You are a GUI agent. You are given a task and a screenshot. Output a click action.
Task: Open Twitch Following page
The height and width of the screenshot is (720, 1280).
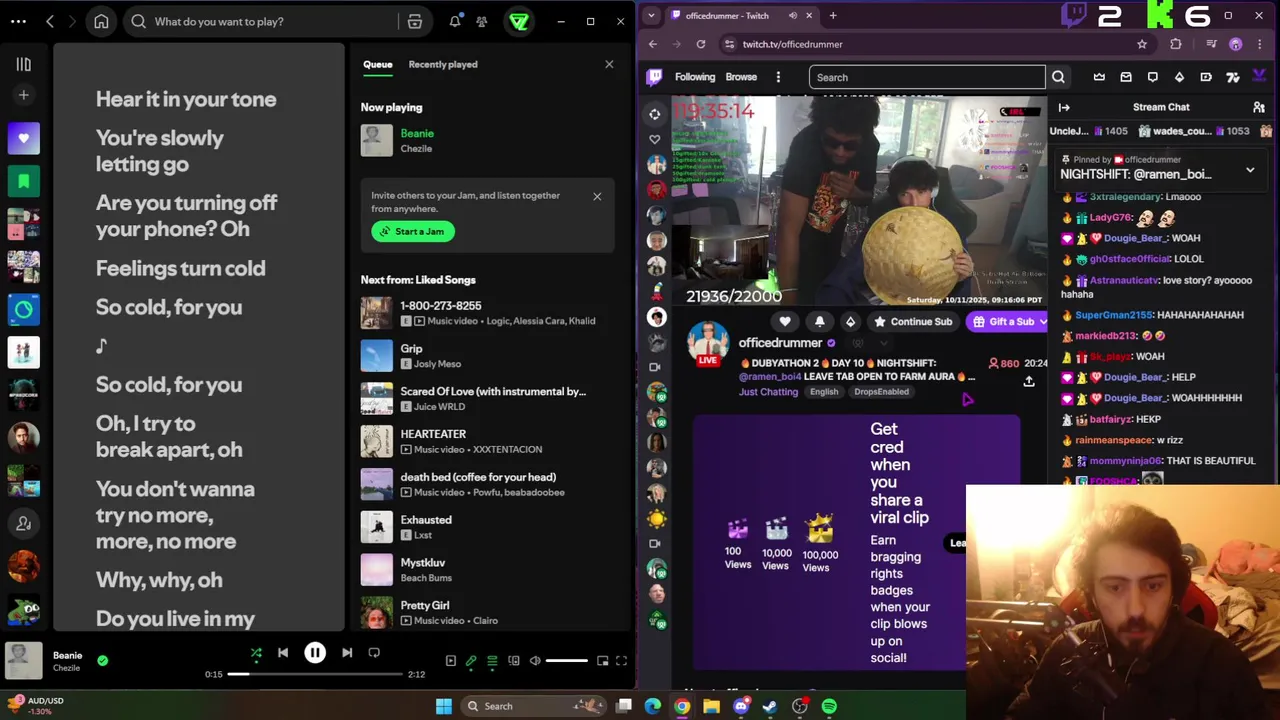click(x=695, y=77)
